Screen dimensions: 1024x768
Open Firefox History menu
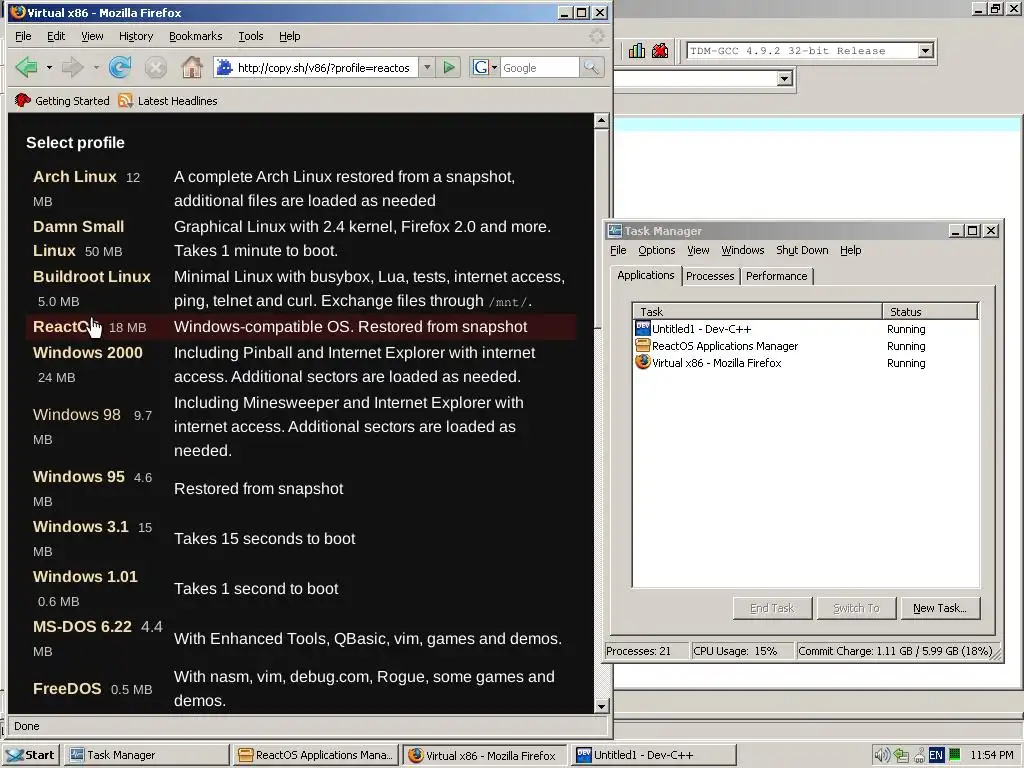pos(136,36)
